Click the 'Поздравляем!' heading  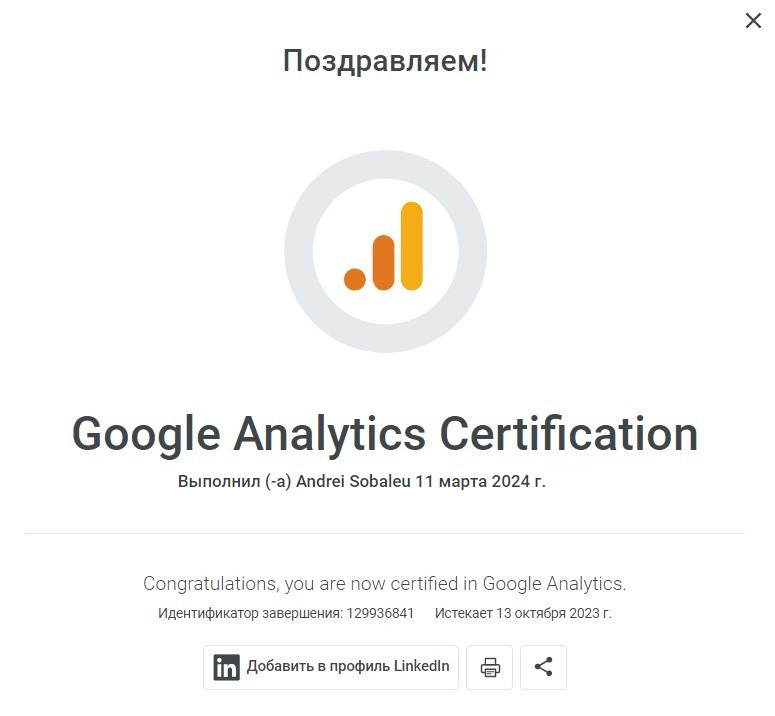tap(385, 61)
